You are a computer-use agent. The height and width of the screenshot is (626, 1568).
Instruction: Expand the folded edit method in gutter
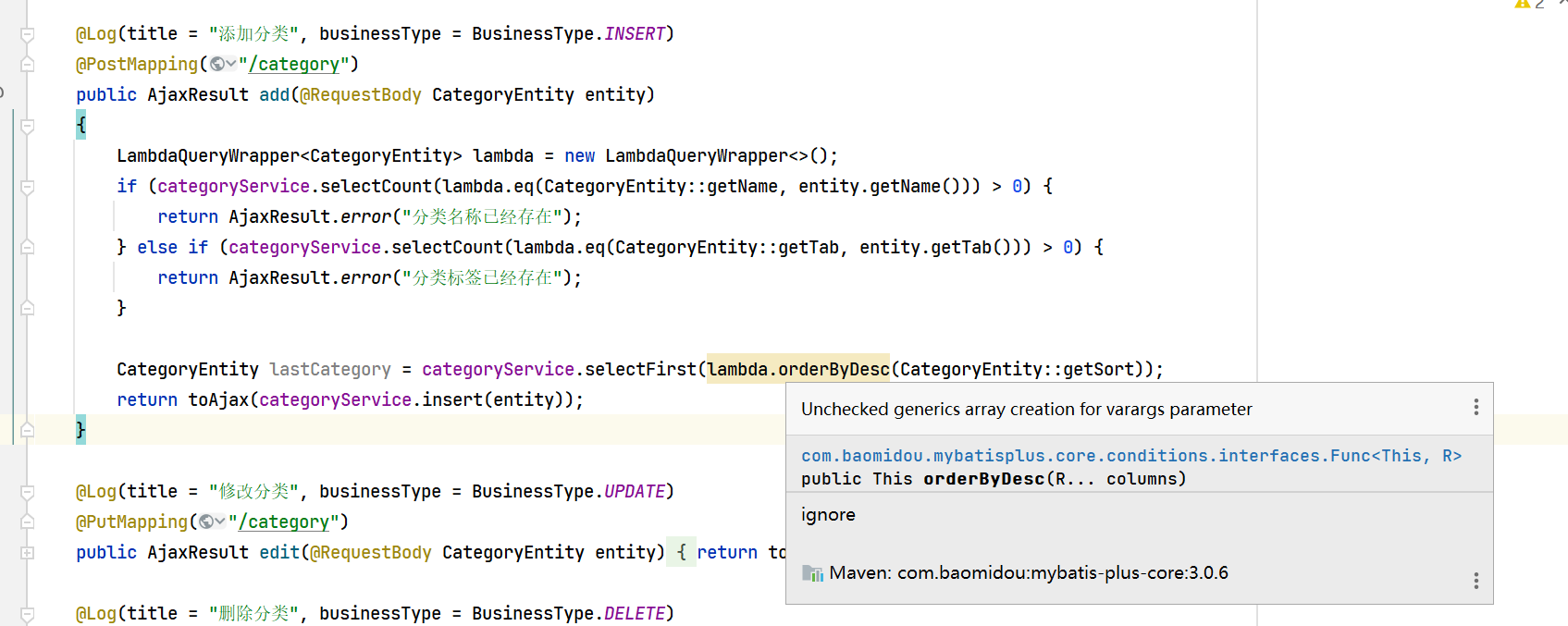click(28, 552)
